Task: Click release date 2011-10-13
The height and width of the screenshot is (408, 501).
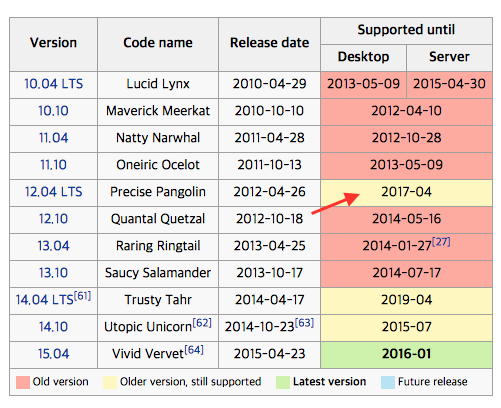Action: coord(269,165)
